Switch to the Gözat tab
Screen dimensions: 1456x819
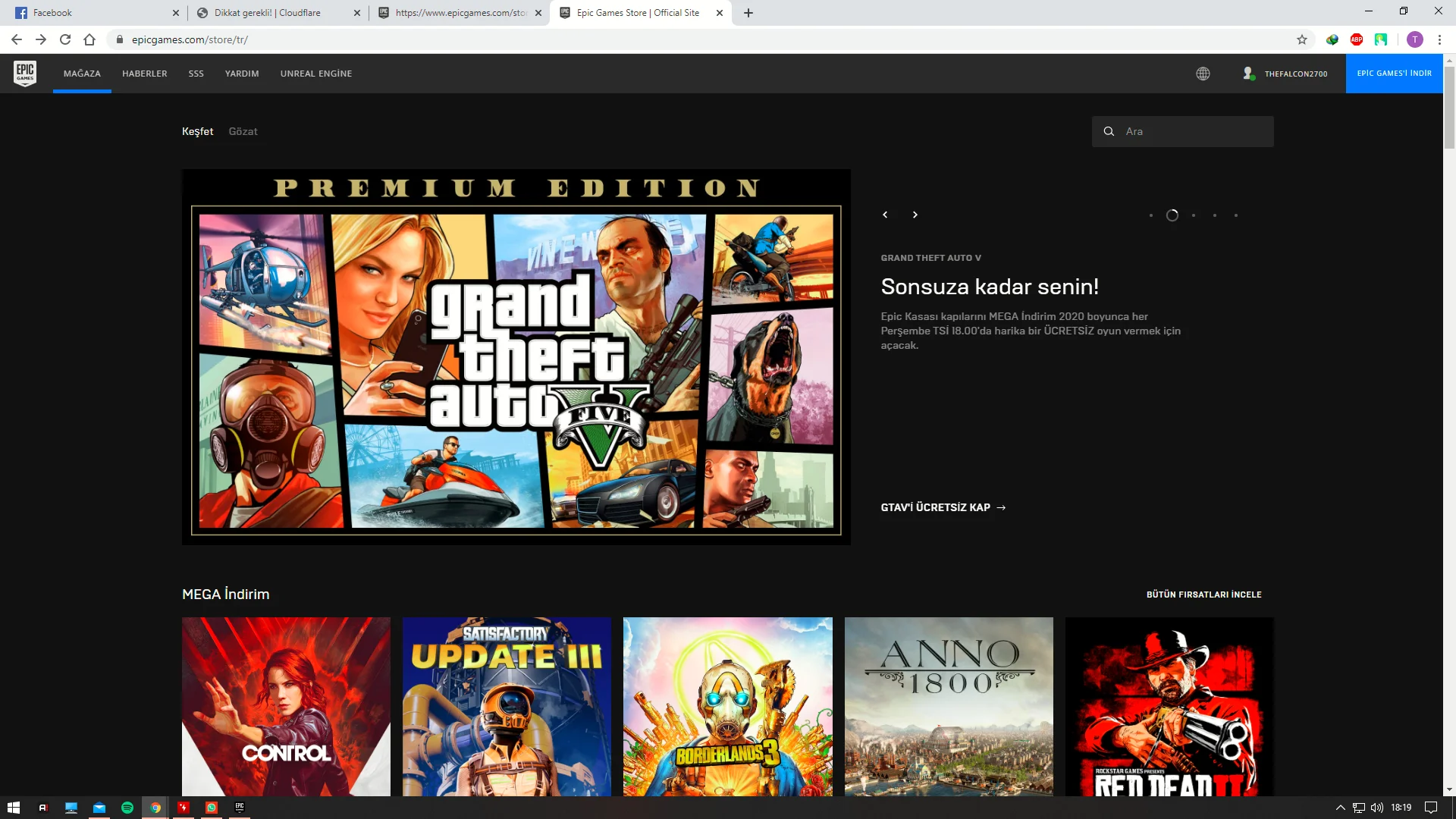(243, 131)
